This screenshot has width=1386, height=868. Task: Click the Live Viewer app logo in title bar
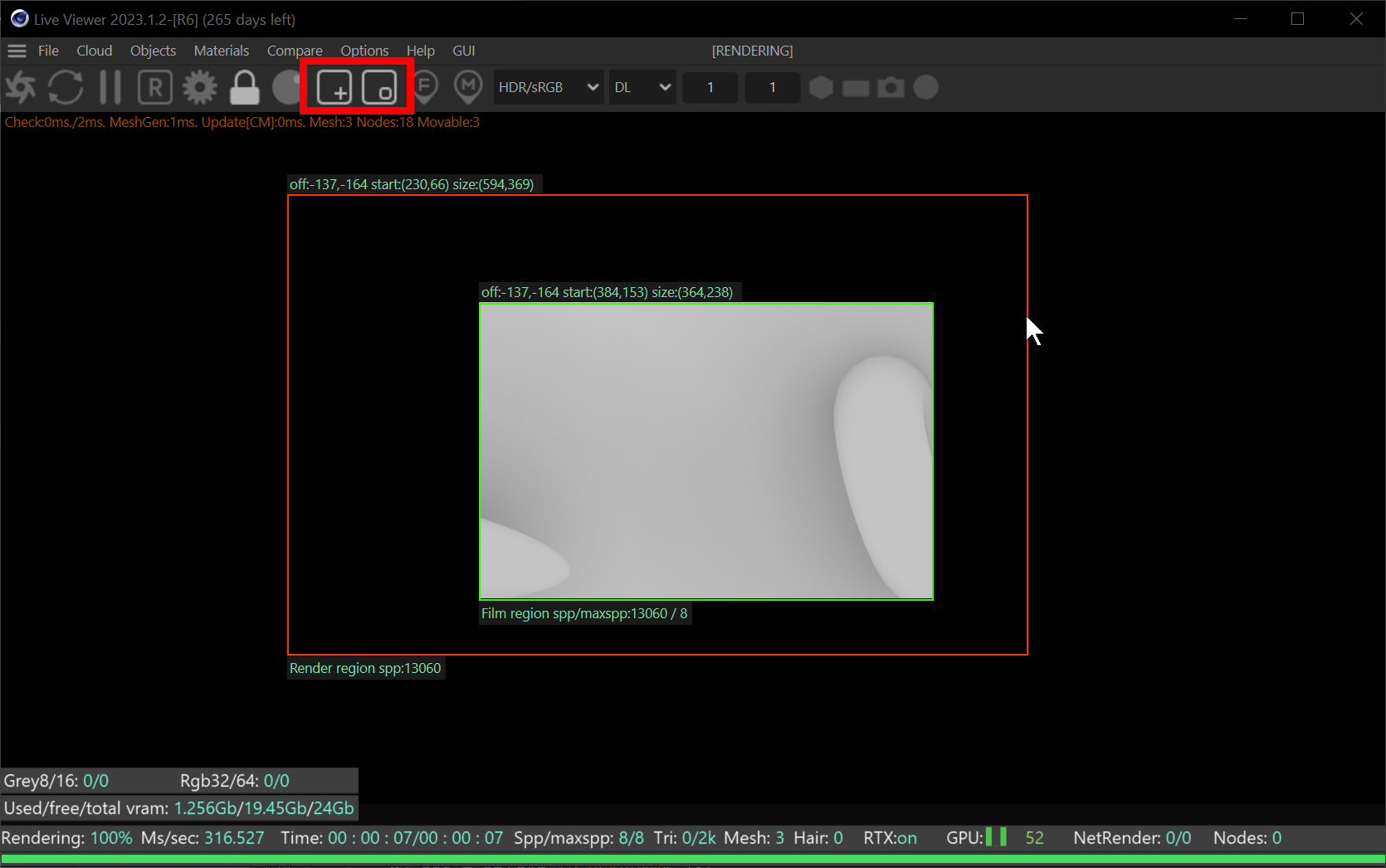click(x=19, y=18)
